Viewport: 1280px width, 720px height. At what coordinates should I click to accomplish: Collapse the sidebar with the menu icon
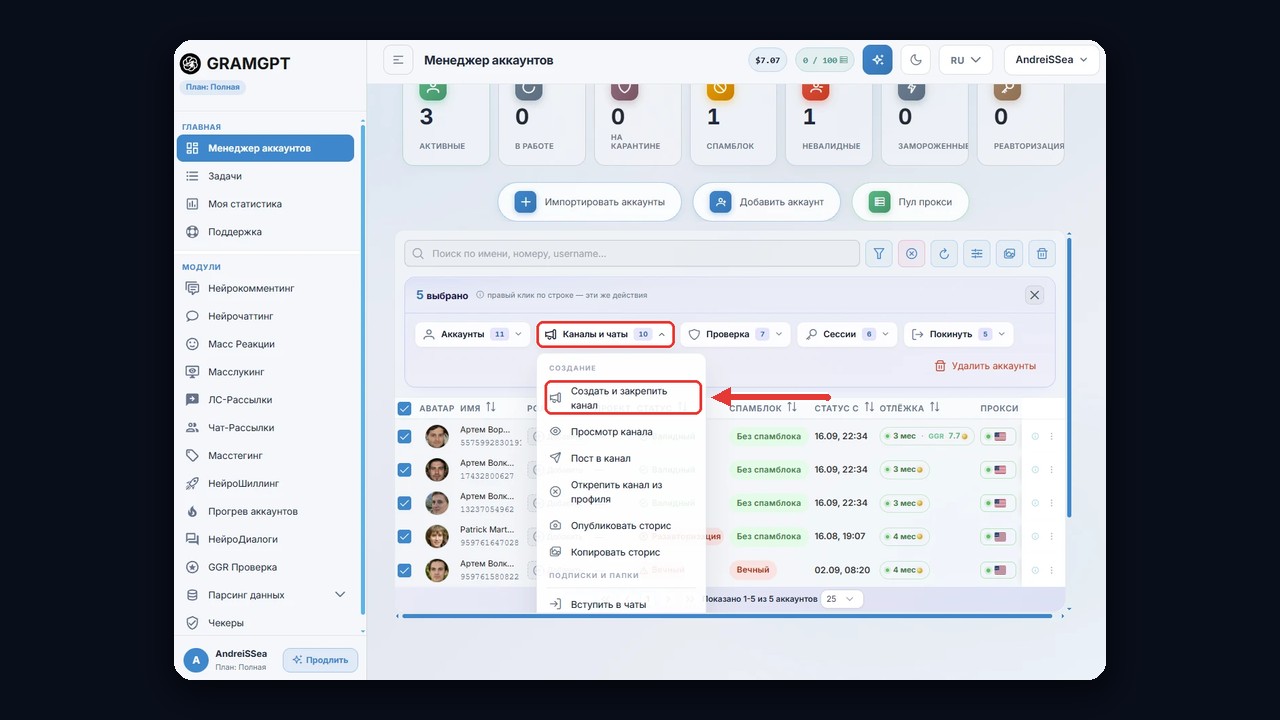[x=398, y=60]
